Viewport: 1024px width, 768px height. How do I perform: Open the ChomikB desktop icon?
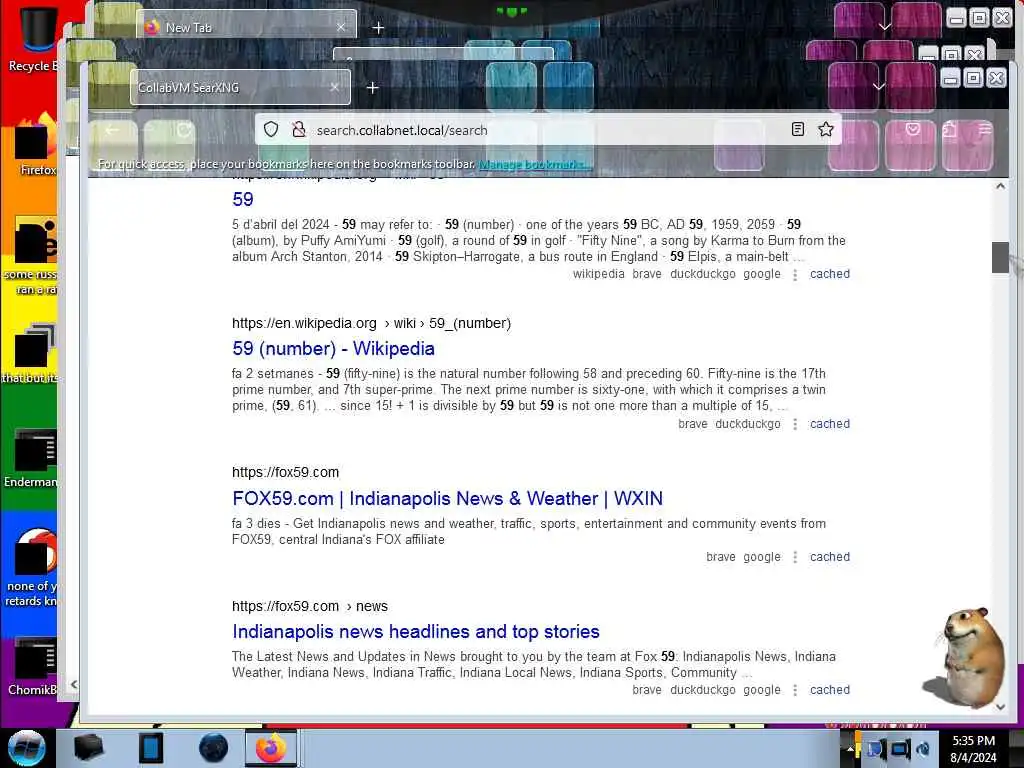31,666
